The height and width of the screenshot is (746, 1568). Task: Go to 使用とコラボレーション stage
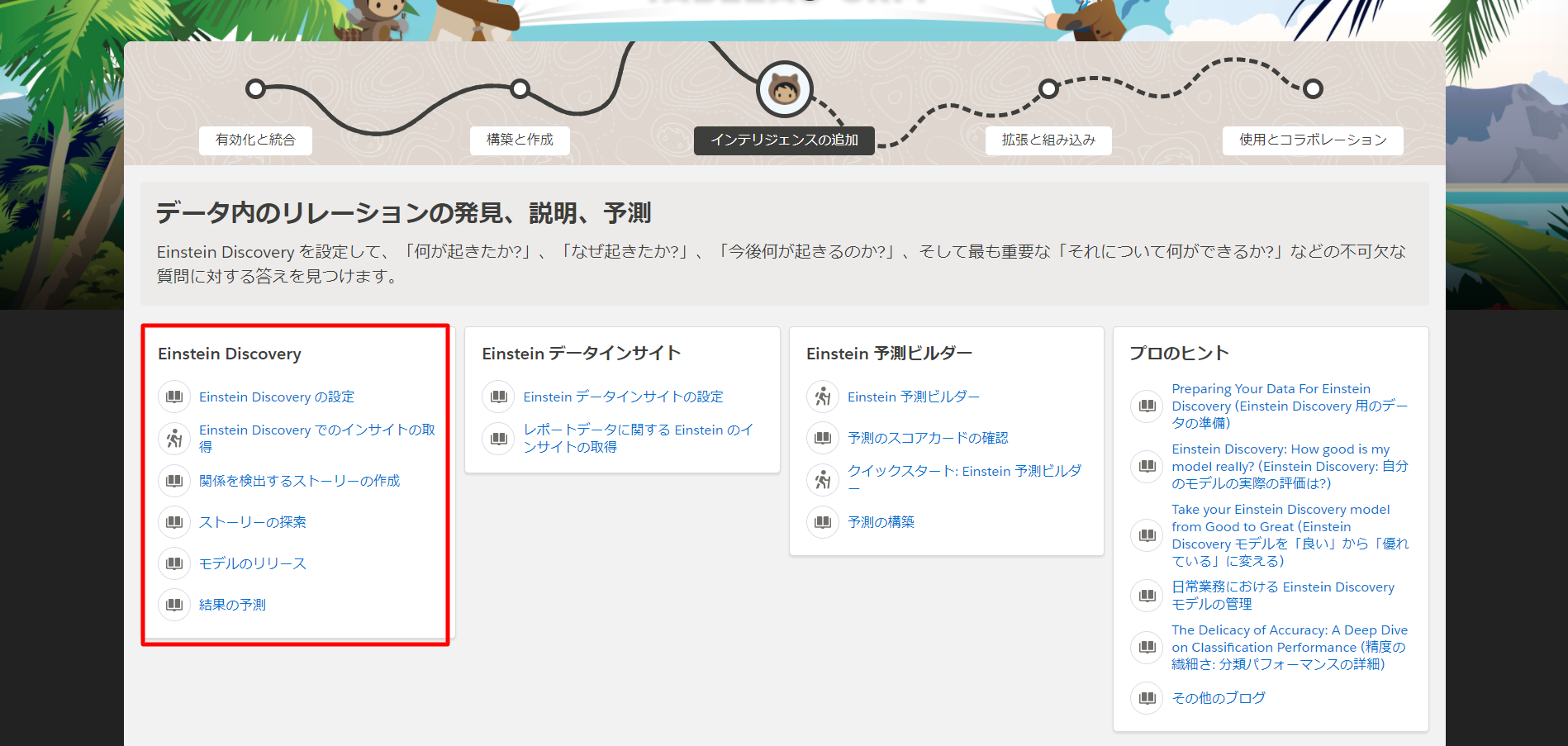pos(1312,140)
